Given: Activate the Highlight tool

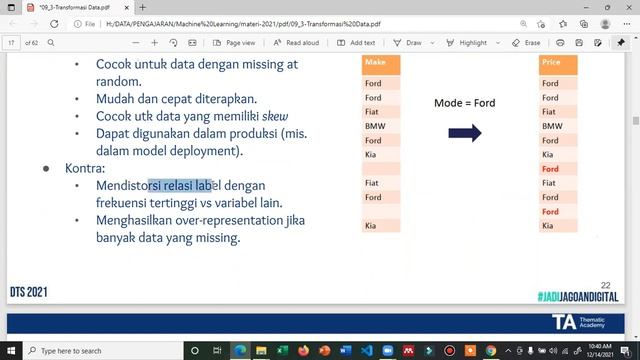Looking at the screenshot, I should (x=467, y=42).
